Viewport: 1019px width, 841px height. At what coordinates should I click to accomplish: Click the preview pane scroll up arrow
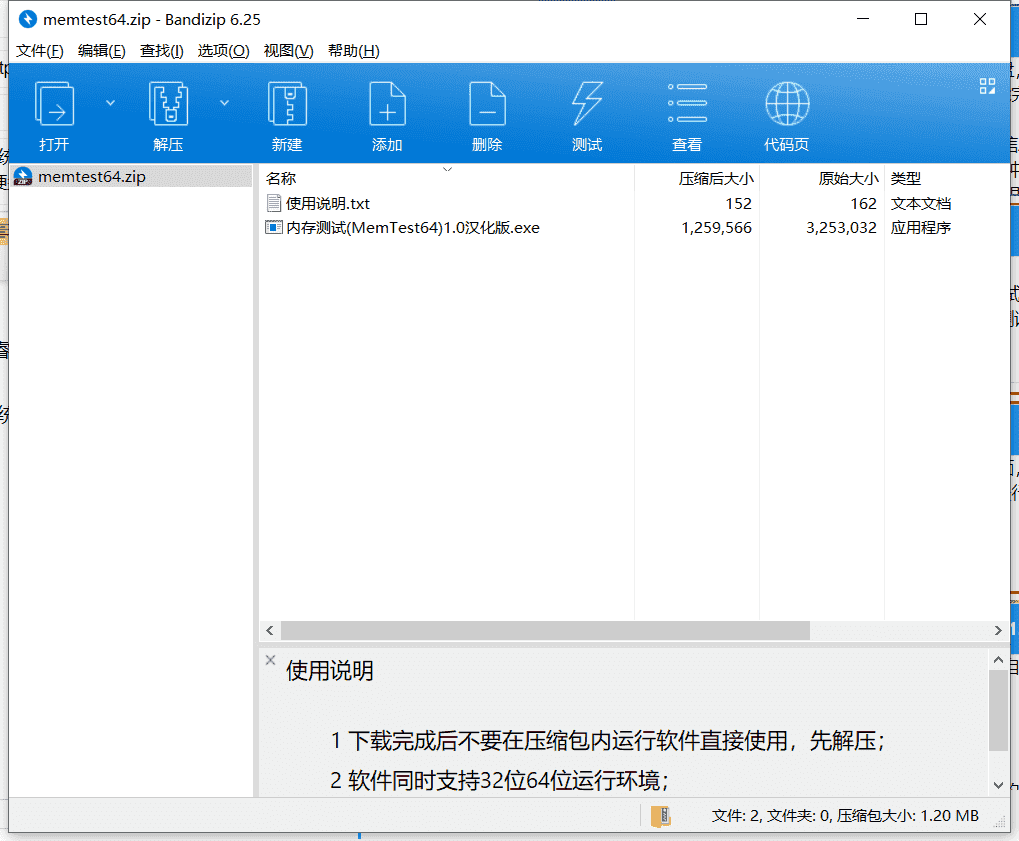(x=998, y=660)
